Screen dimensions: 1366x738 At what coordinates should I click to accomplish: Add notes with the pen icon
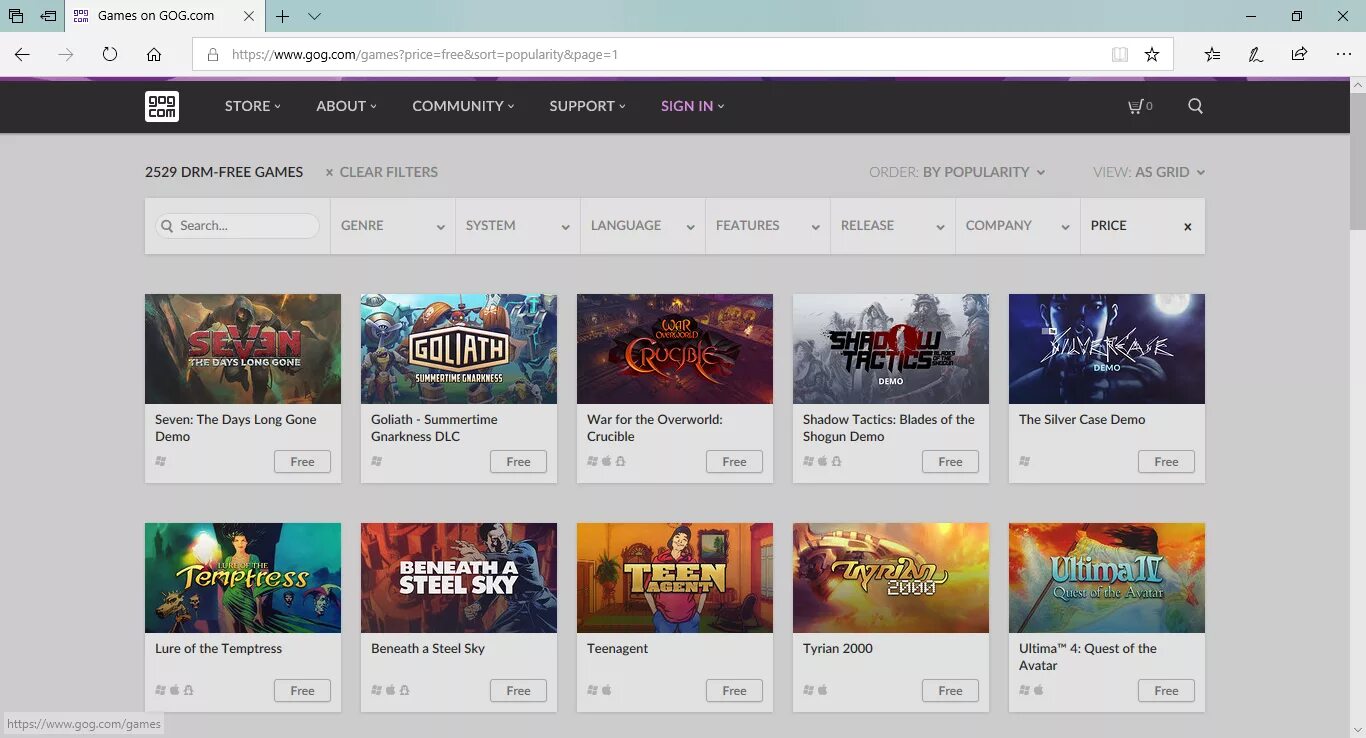click(x=1256, y=54)
